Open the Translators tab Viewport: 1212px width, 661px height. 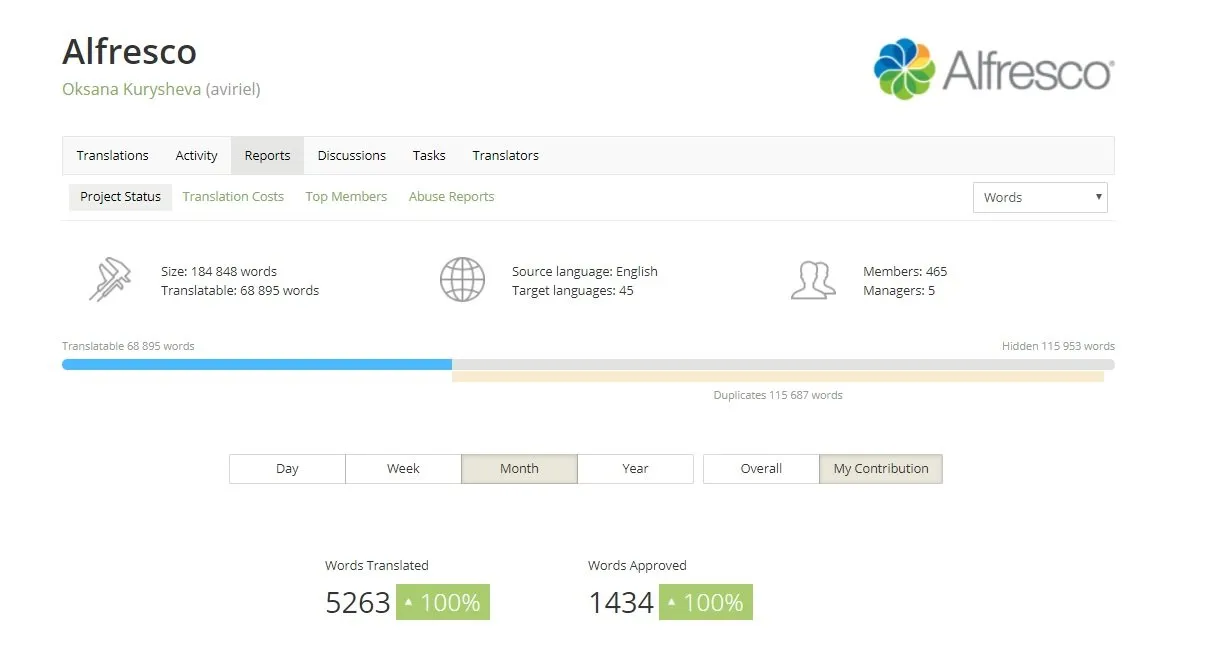[505, 156]
